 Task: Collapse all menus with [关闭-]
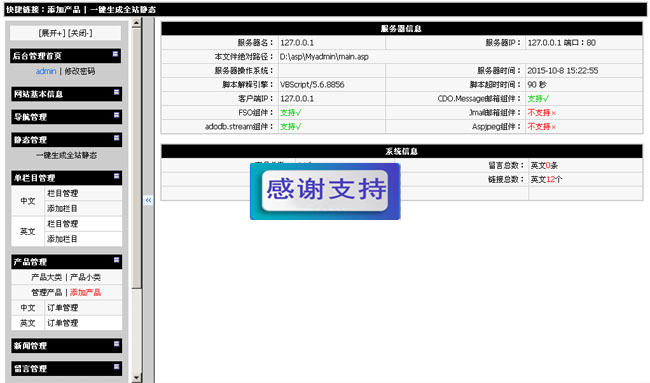coord(80,33)
